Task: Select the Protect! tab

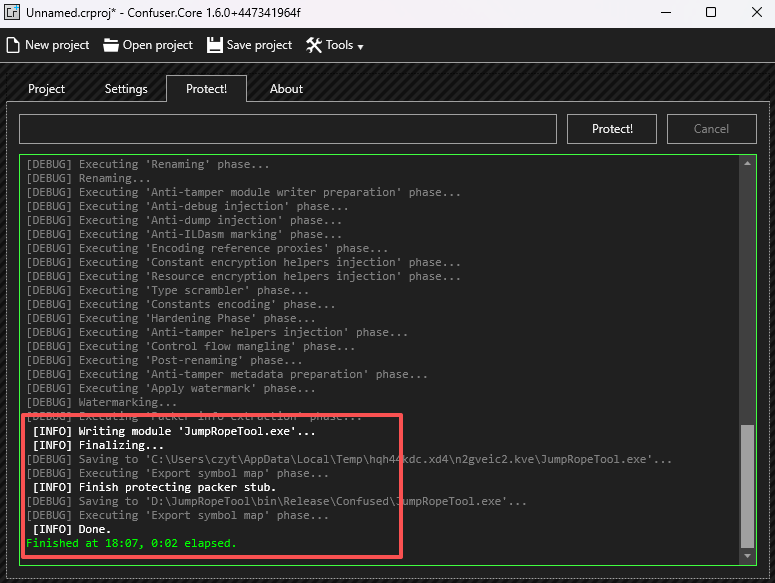Action: click(x=206, y=89)
